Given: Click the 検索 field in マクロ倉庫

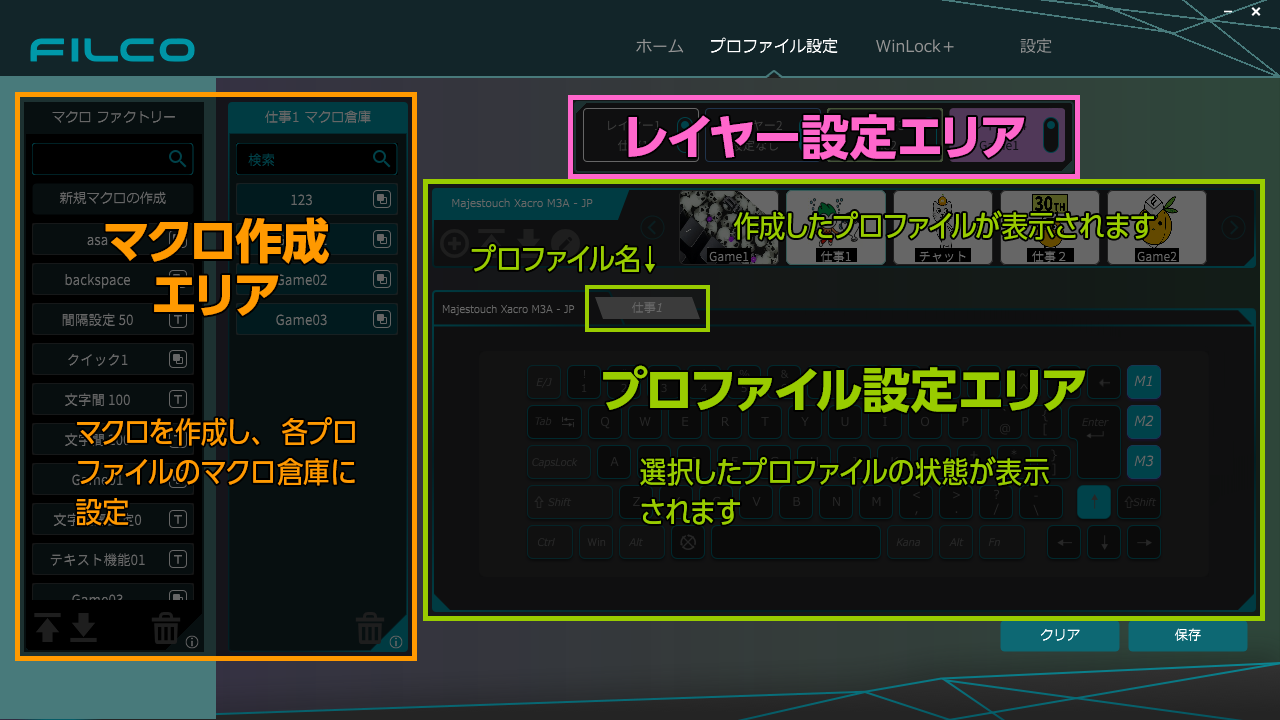Looking at the screenshot, I should (316, 158).
